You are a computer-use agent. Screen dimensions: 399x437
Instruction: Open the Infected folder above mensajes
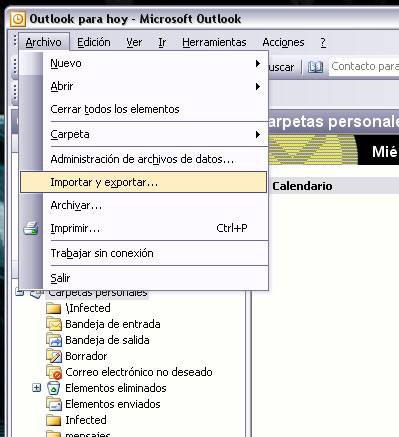[86, 420]
